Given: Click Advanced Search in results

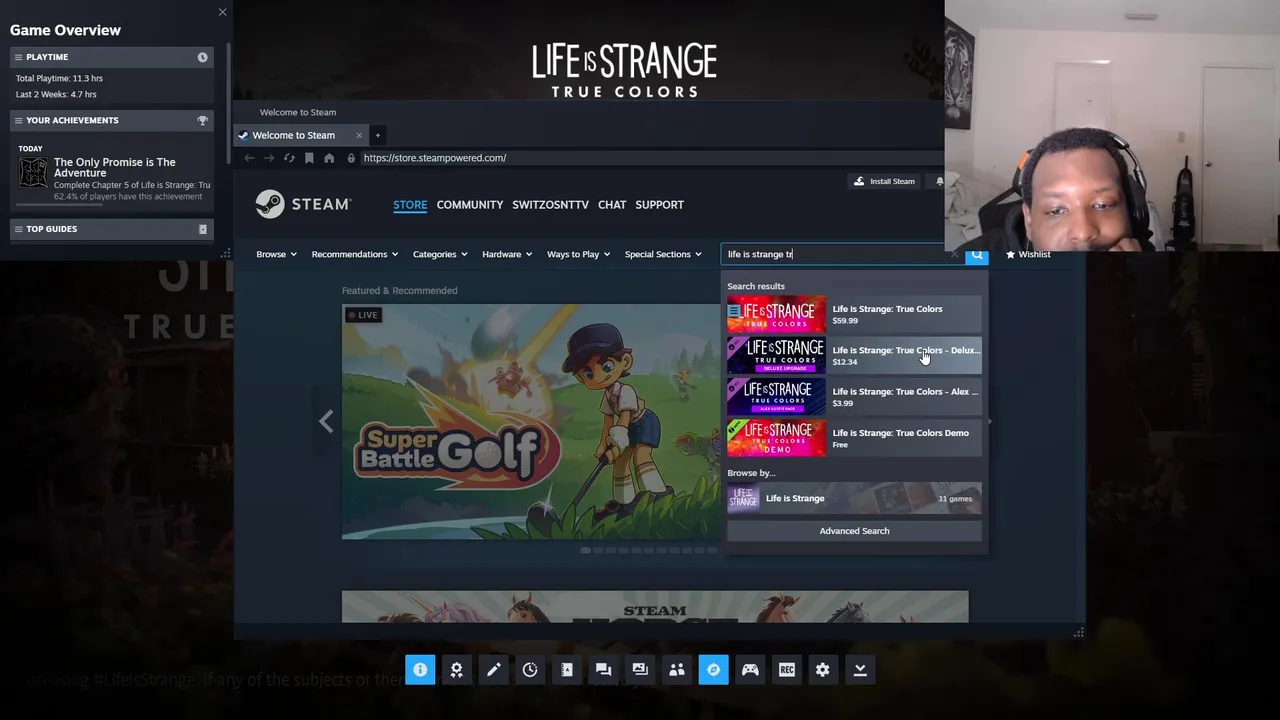Looking at the screenshot, I should point(854,531).
